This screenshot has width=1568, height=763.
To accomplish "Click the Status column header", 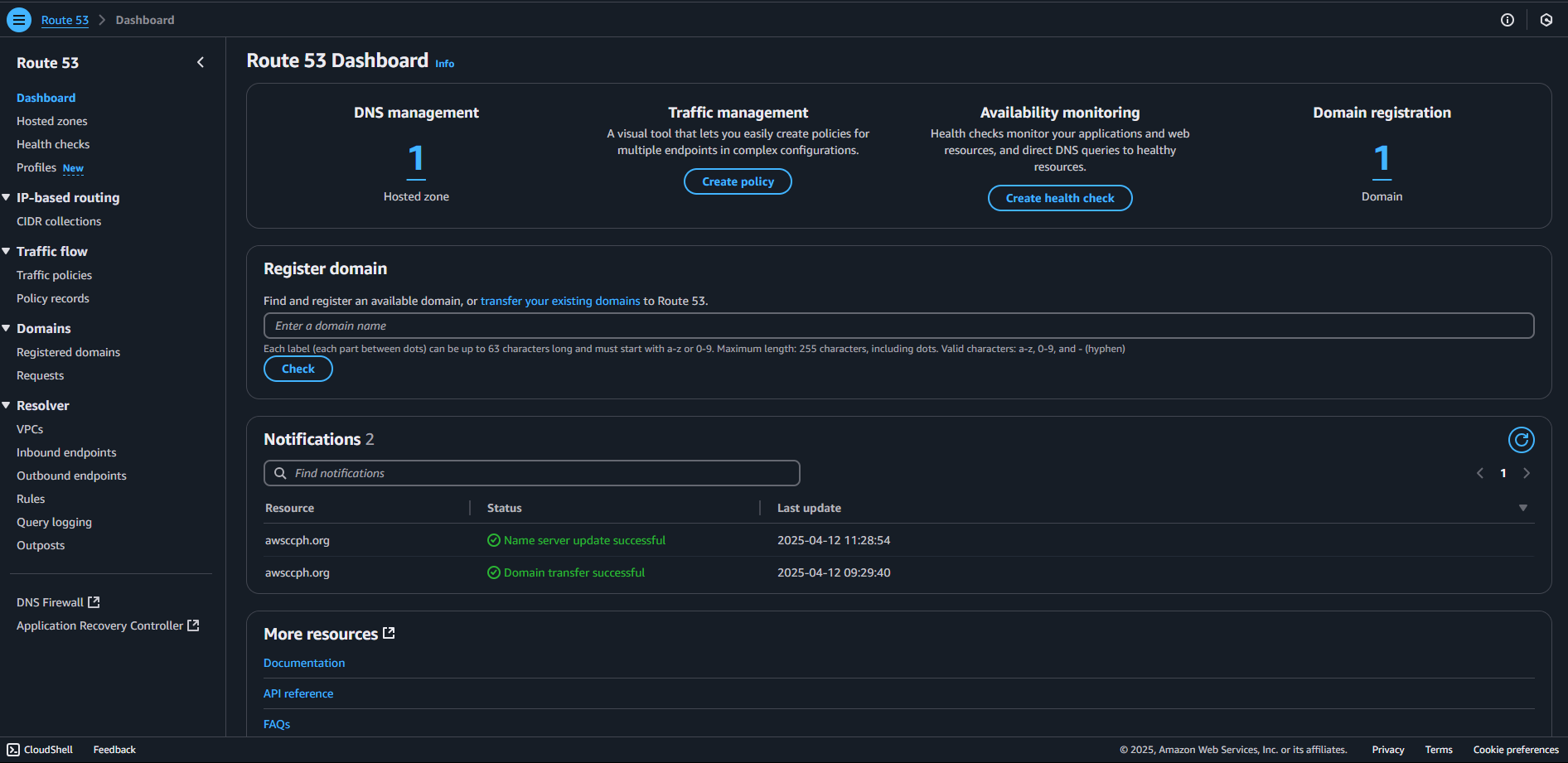I will click(x=504, y=508).
